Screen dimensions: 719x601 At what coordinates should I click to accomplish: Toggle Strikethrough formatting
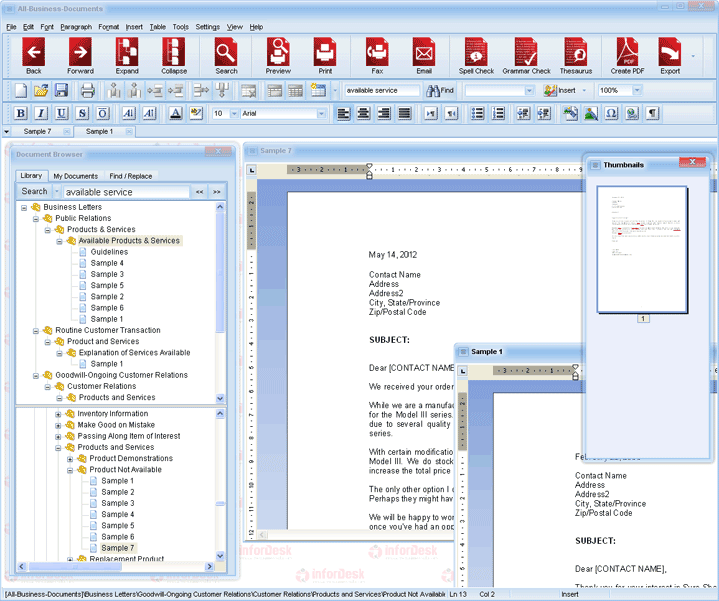(82, 113)
